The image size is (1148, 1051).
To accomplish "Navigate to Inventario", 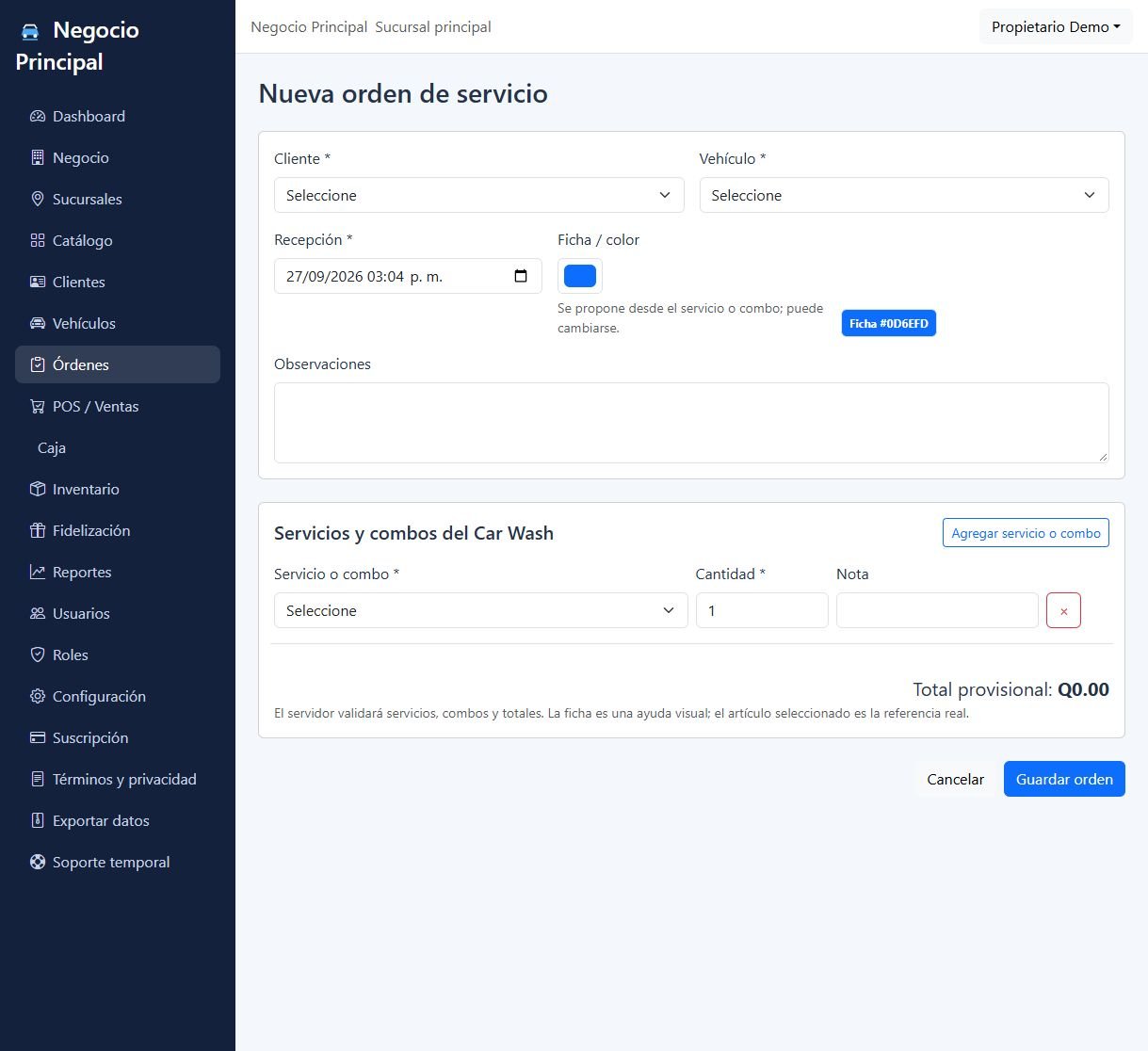I will [x=118, y=490].
